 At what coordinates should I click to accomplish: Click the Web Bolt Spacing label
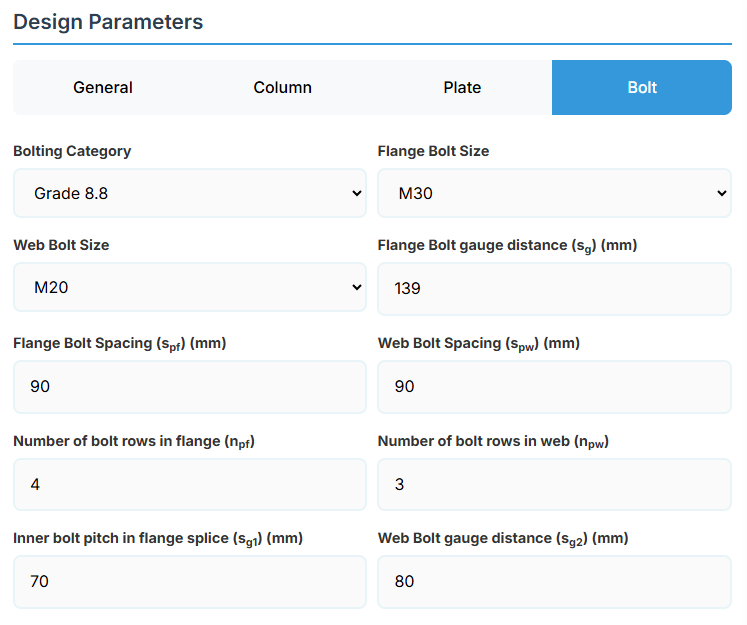[x=478, y=343]
